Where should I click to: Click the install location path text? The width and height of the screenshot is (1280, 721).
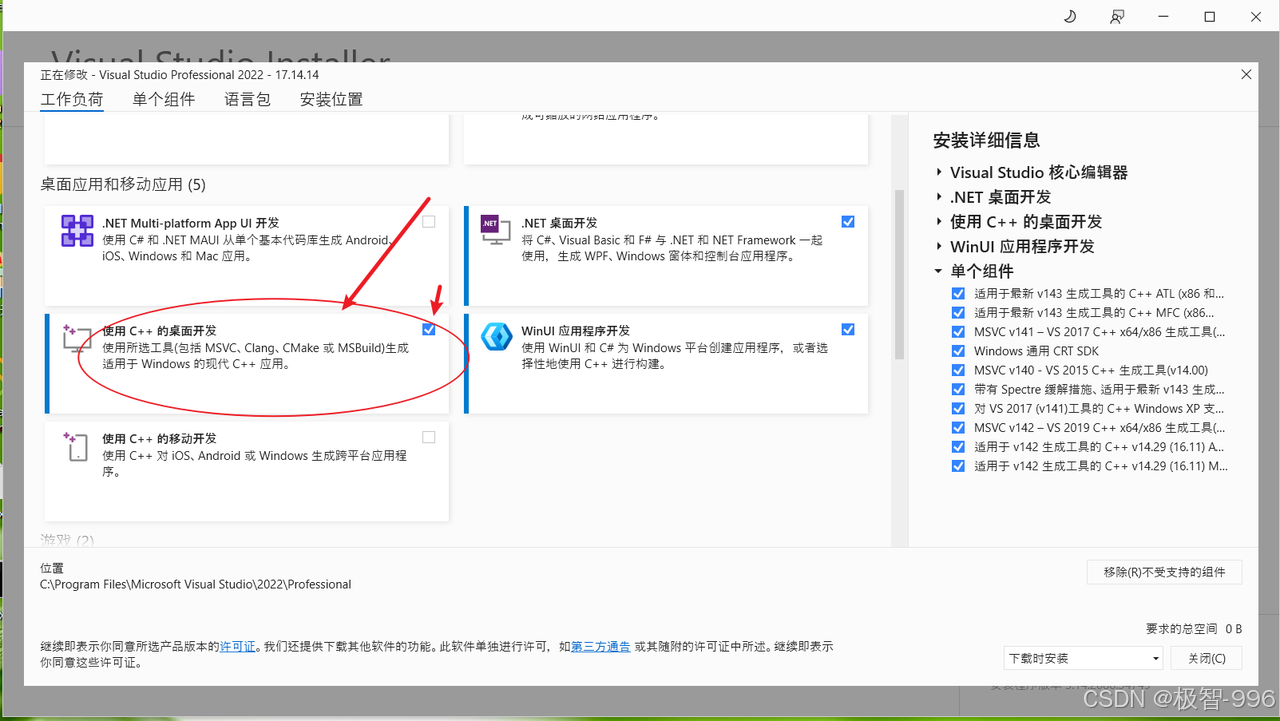[x=196, y=584]
